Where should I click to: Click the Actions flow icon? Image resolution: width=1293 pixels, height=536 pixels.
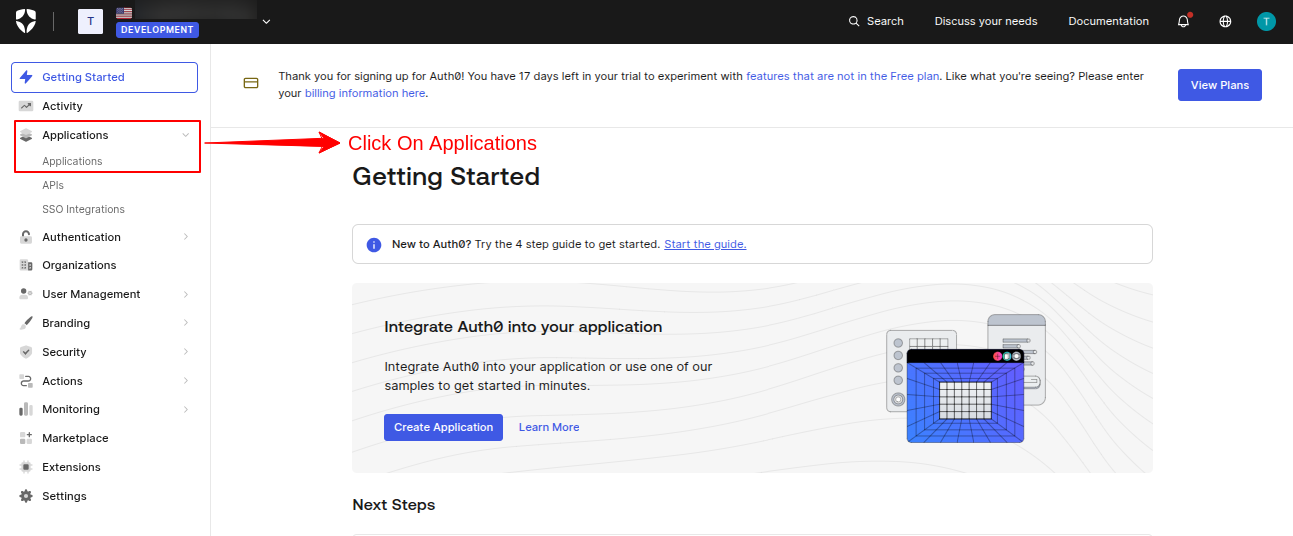[x=26, y=381]
